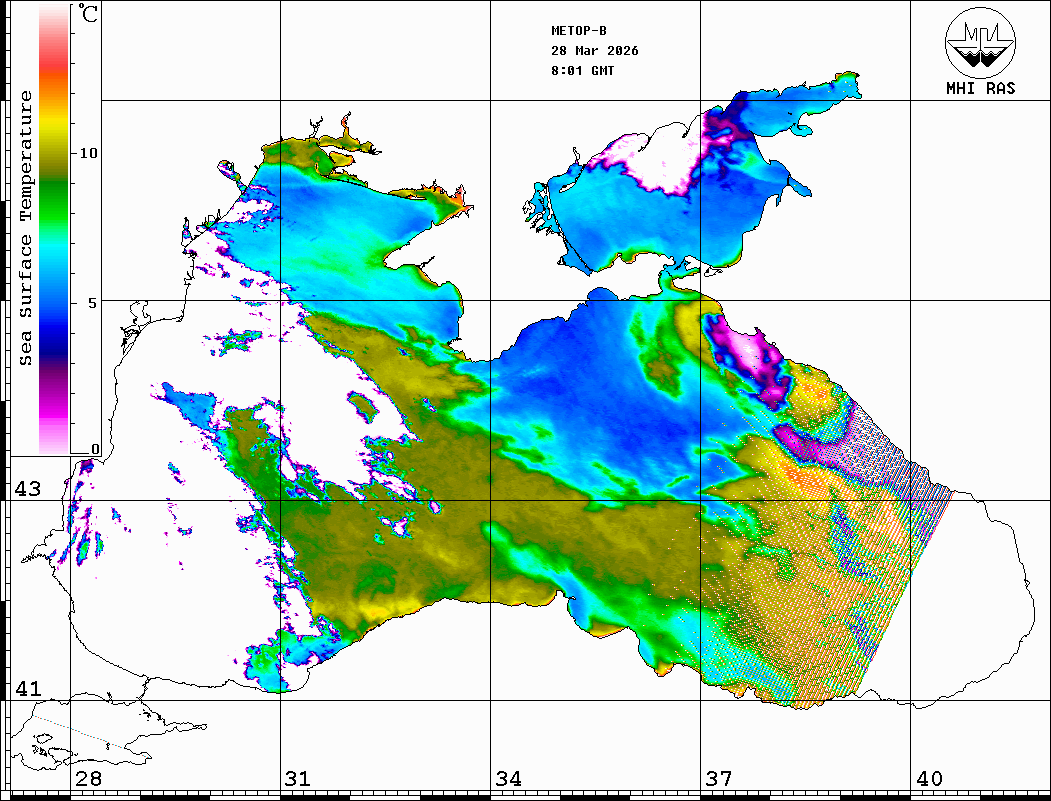Click the 5 mark on temperature scale
Screen dimensions: 1051x801
pyautogui.click(x=93, y=303)
